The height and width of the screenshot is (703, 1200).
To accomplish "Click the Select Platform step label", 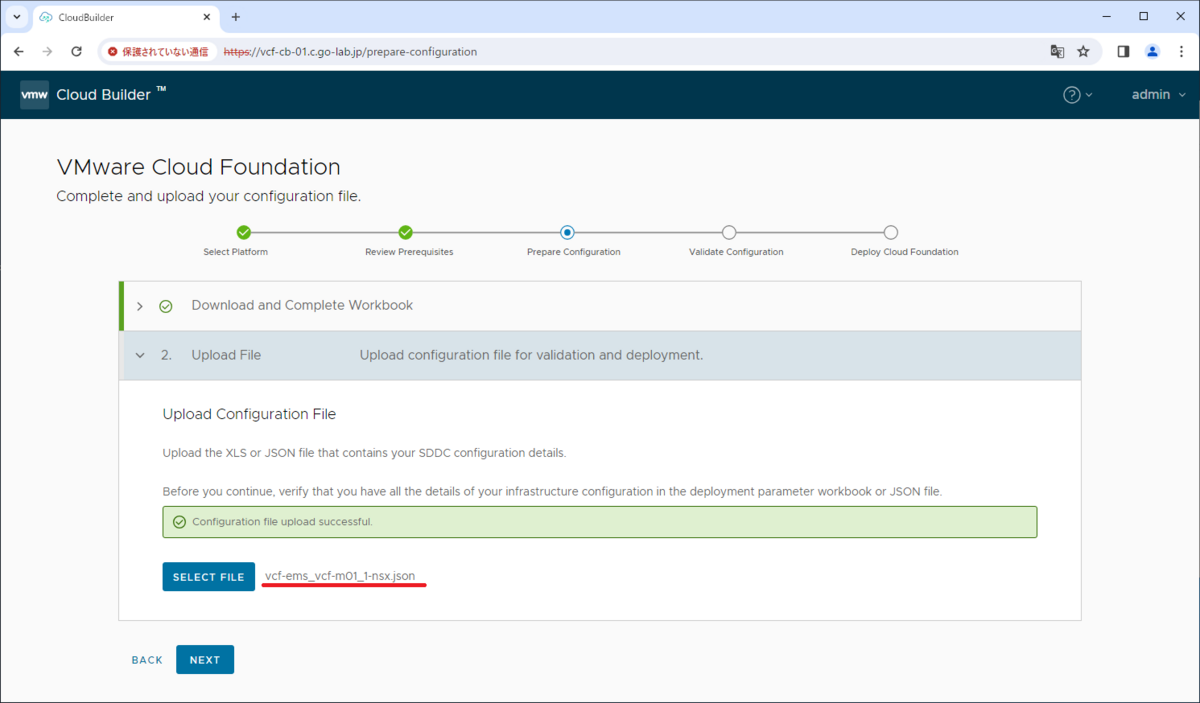I will [x=235, y=252].
